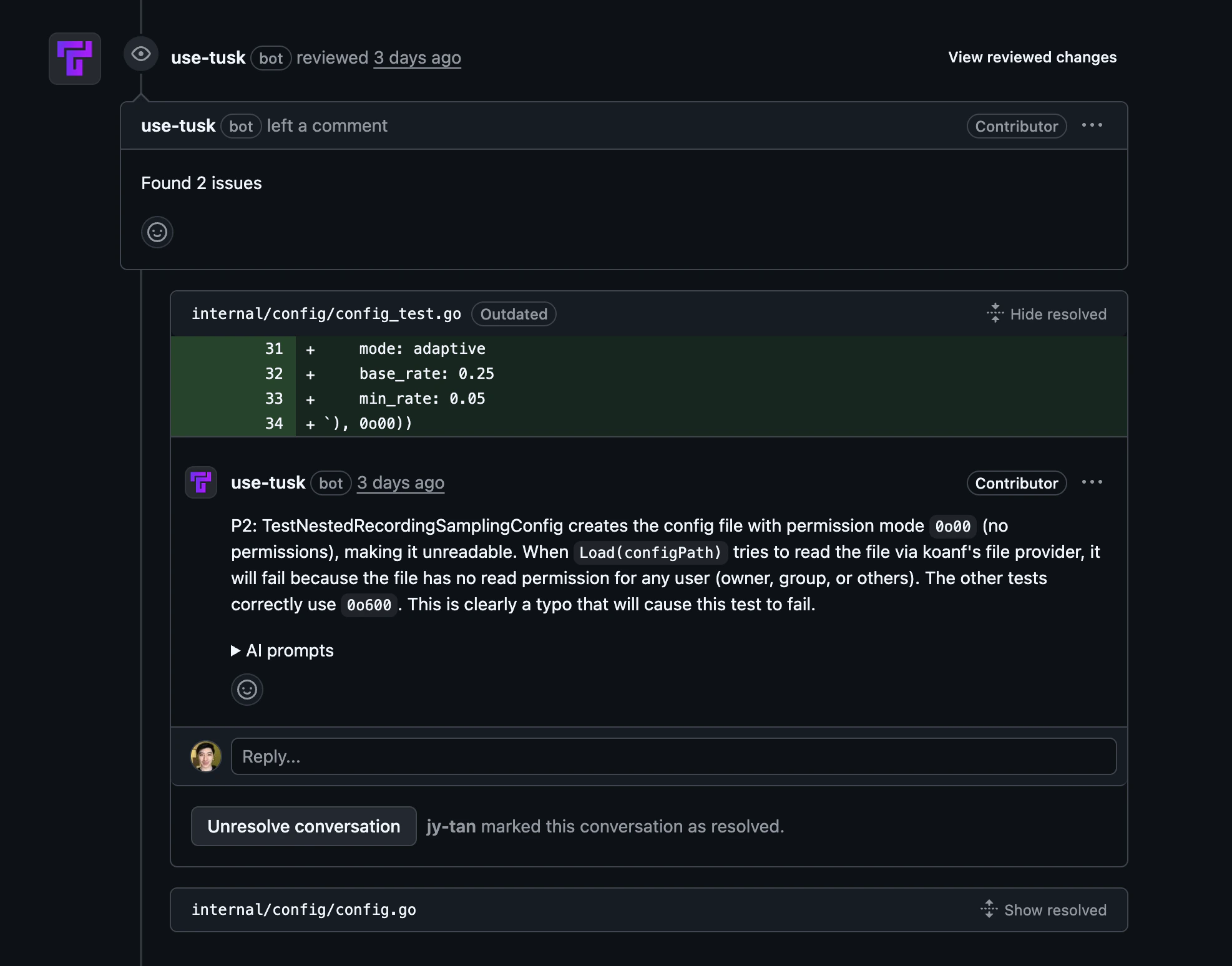Click the Contributor badge on the comment header
This screenshot has width=1232, height=966.
(x=1016, y=126)
